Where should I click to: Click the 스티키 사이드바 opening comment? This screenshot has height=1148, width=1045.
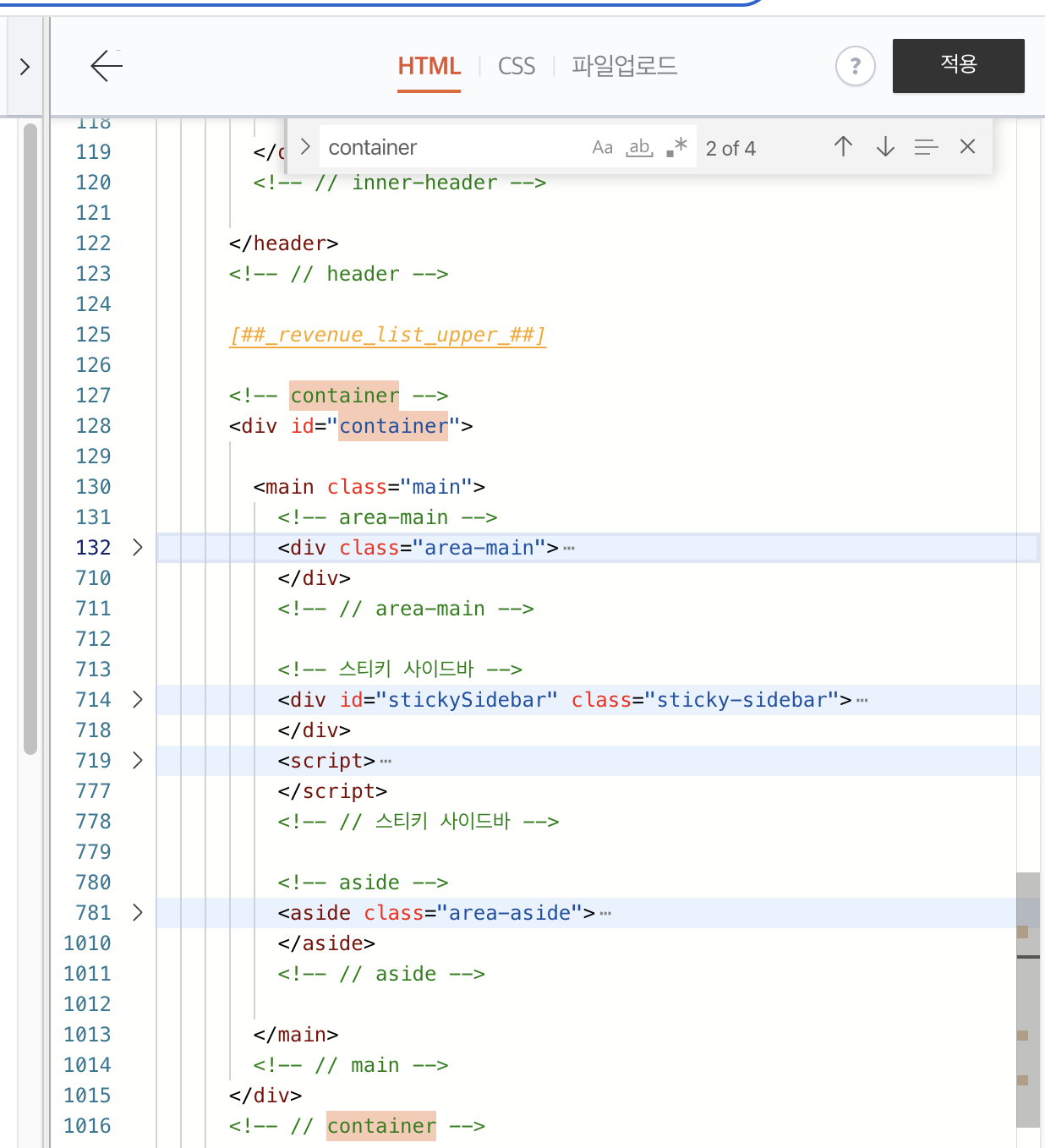point(400,670)
